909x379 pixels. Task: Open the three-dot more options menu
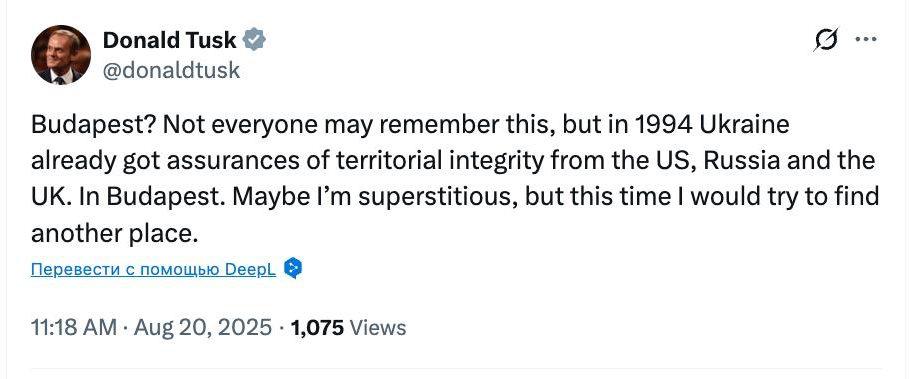pos(866,39)
